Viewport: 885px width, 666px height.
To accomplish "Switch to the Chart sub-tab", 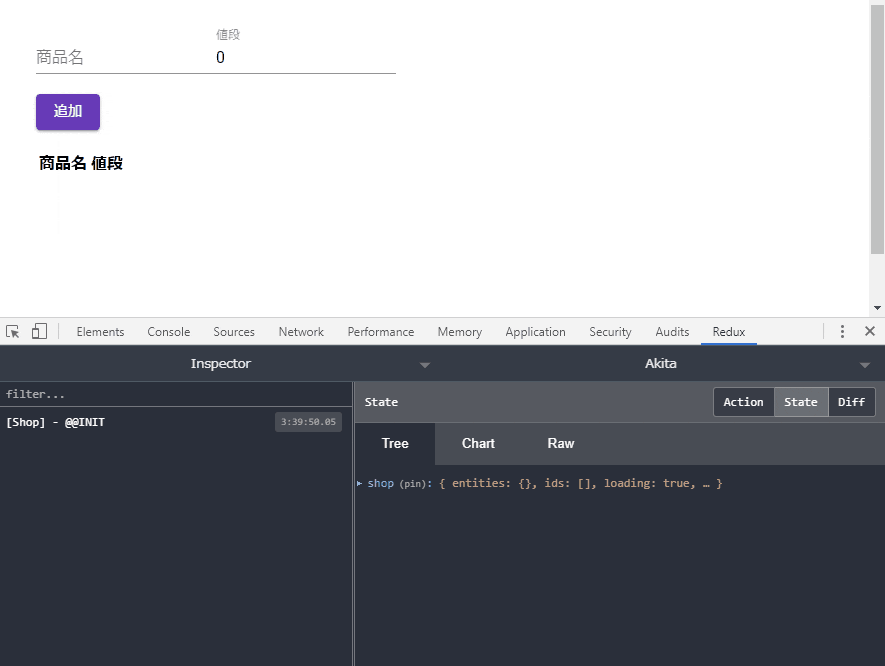I will point(478,444).
